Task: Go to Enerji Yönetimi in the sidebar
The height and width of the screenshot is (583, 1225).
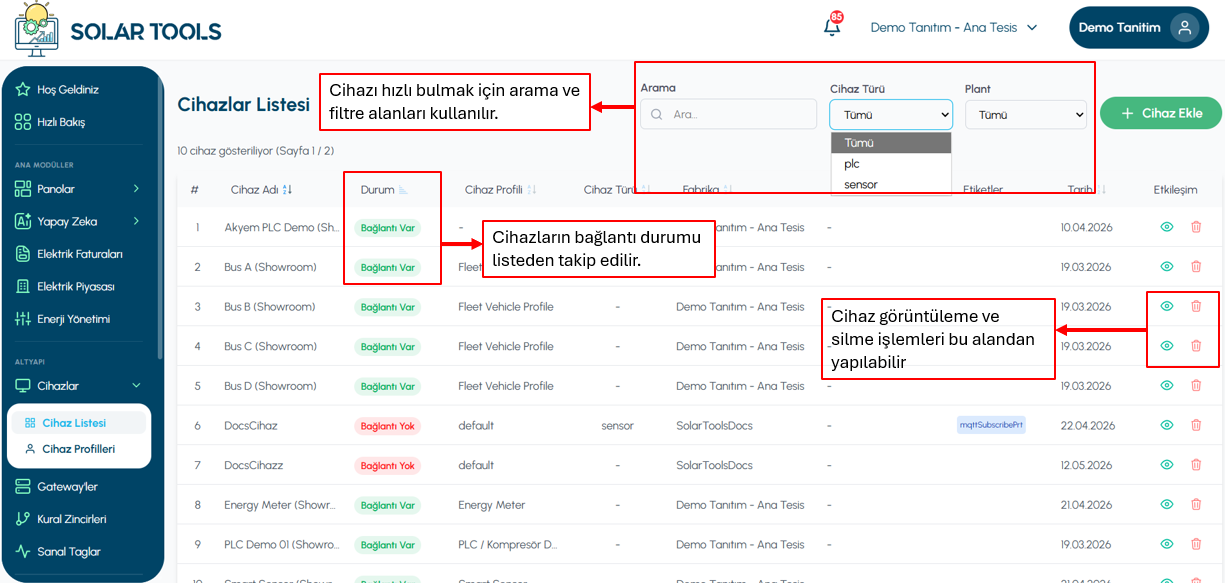Action: click(x=74, y=319)
